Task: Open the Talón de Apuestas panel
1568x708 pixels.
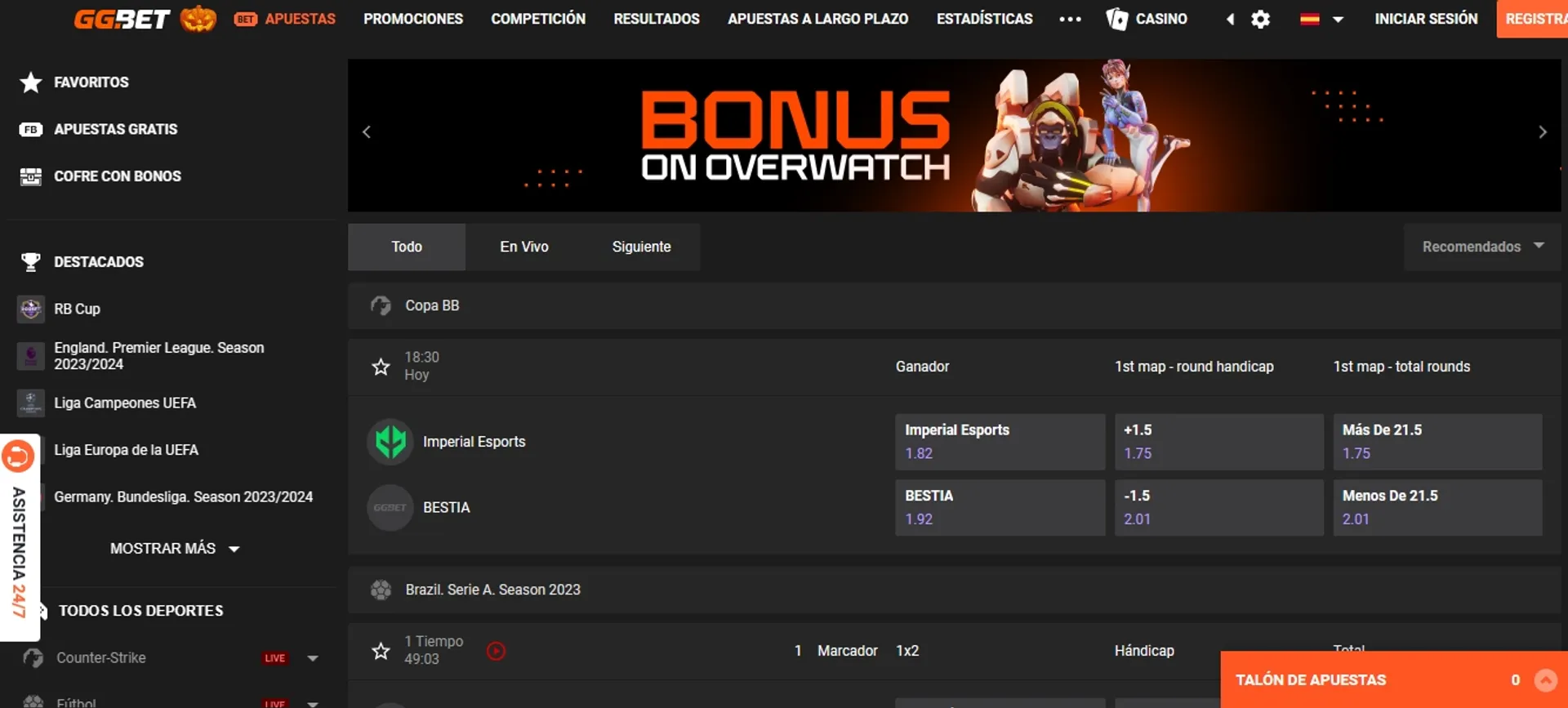Action: (x=1393, y=680)
